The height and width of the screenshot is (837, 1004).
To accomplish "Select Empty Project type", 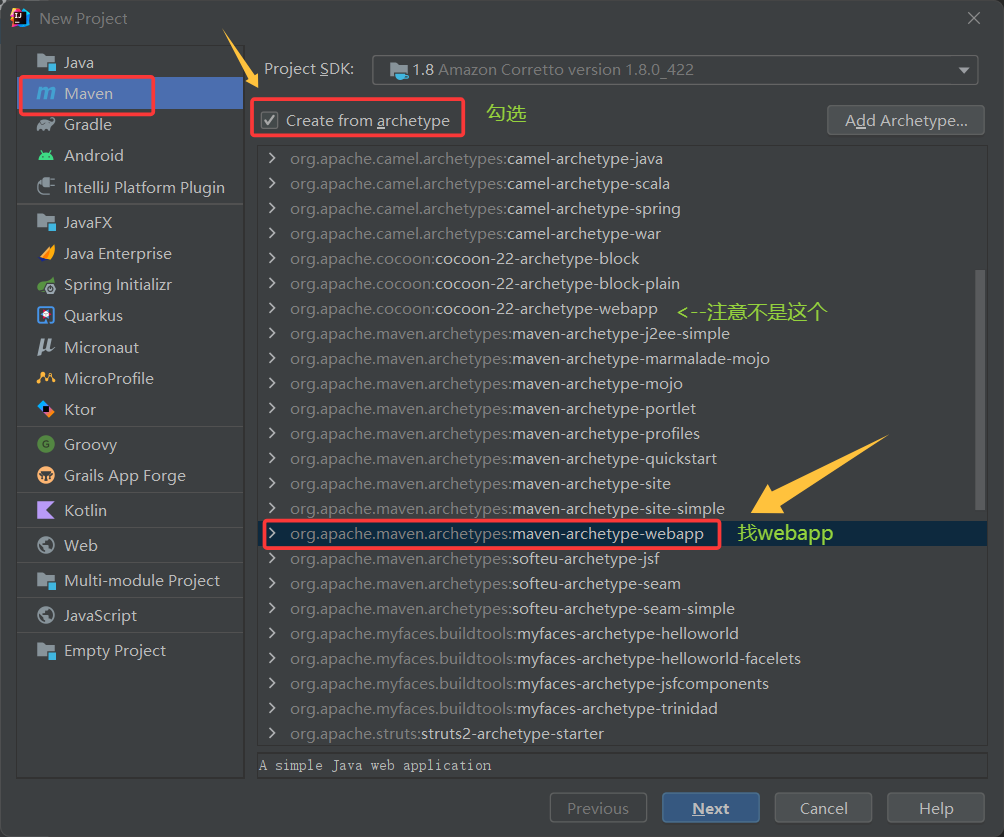I will 131,651.
